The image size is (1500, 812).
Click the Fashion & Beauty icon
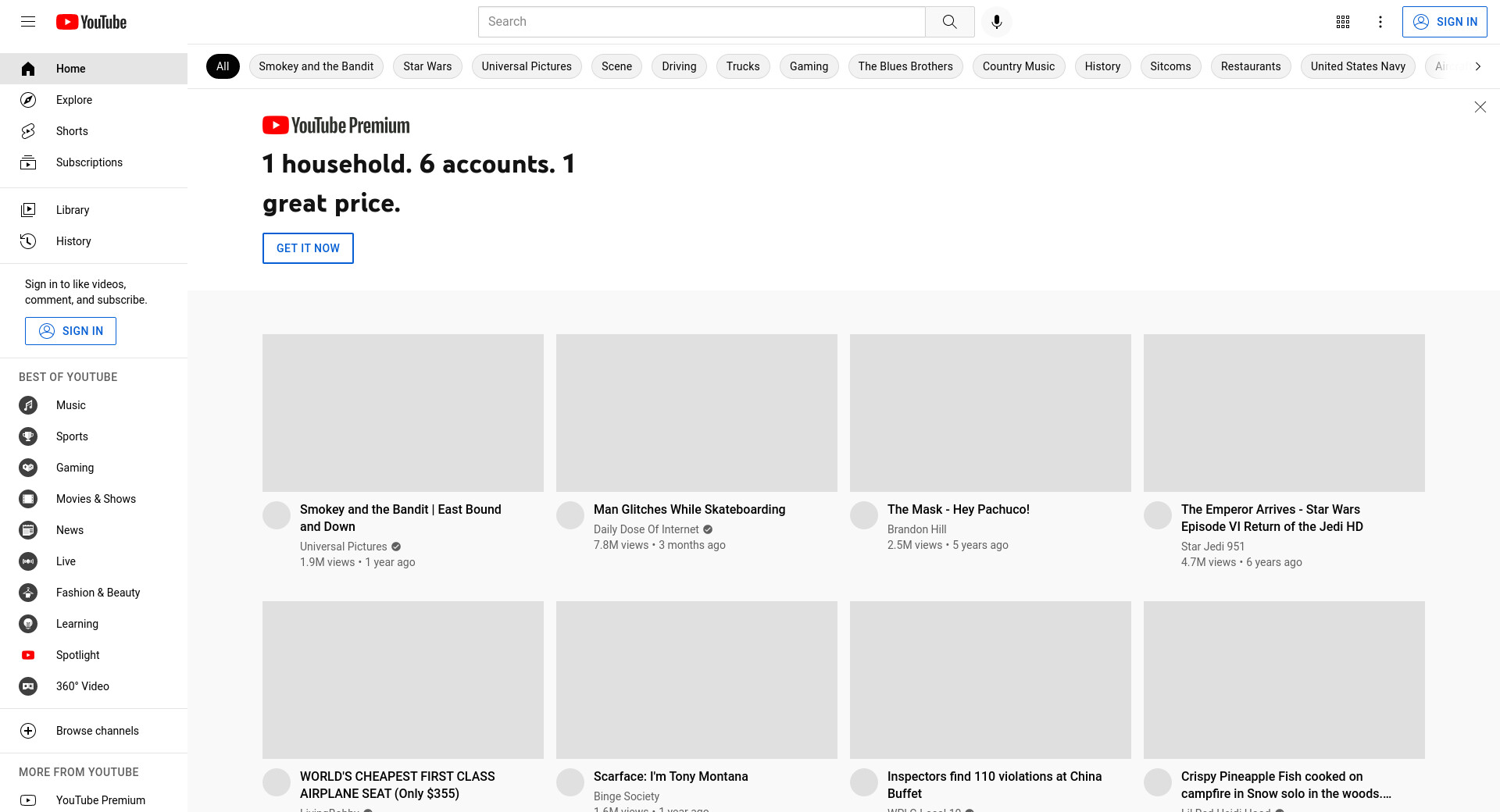(x=28, y=593)
